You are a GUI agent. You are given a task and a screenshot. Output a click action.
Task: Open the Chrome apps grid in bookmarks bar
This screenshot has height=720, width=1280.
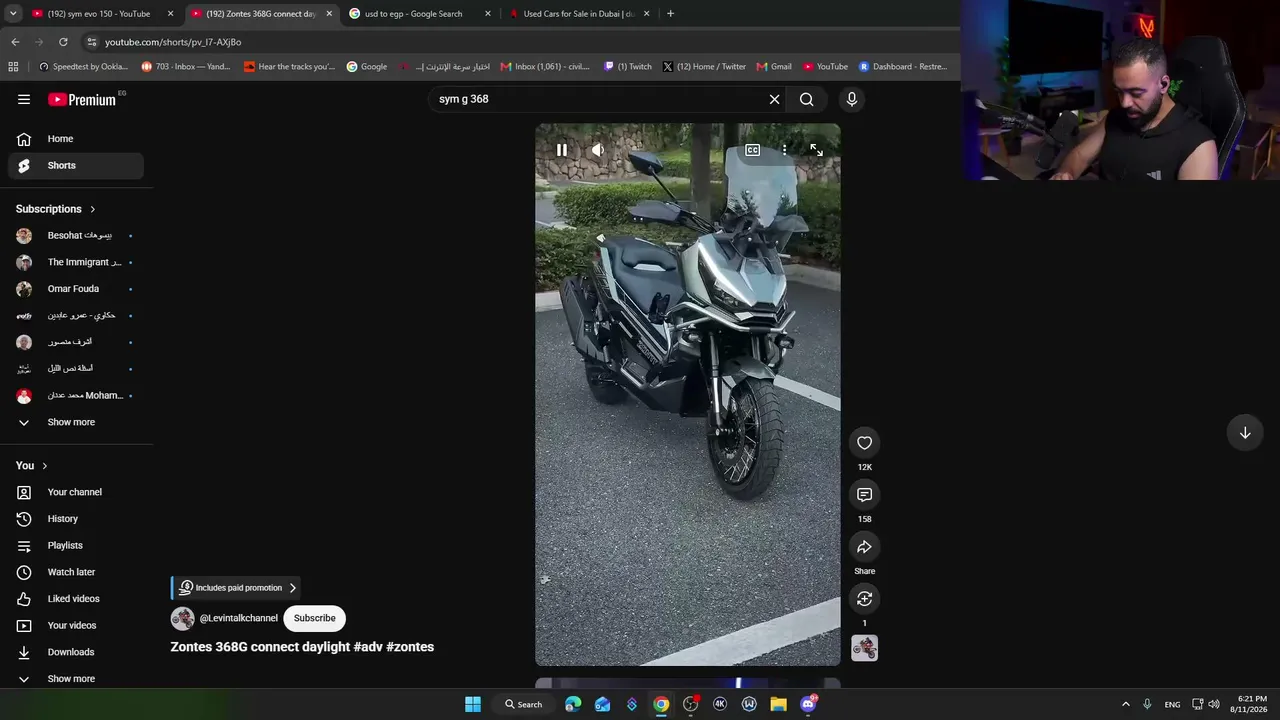pyautogui.click(x=13, y=67)
